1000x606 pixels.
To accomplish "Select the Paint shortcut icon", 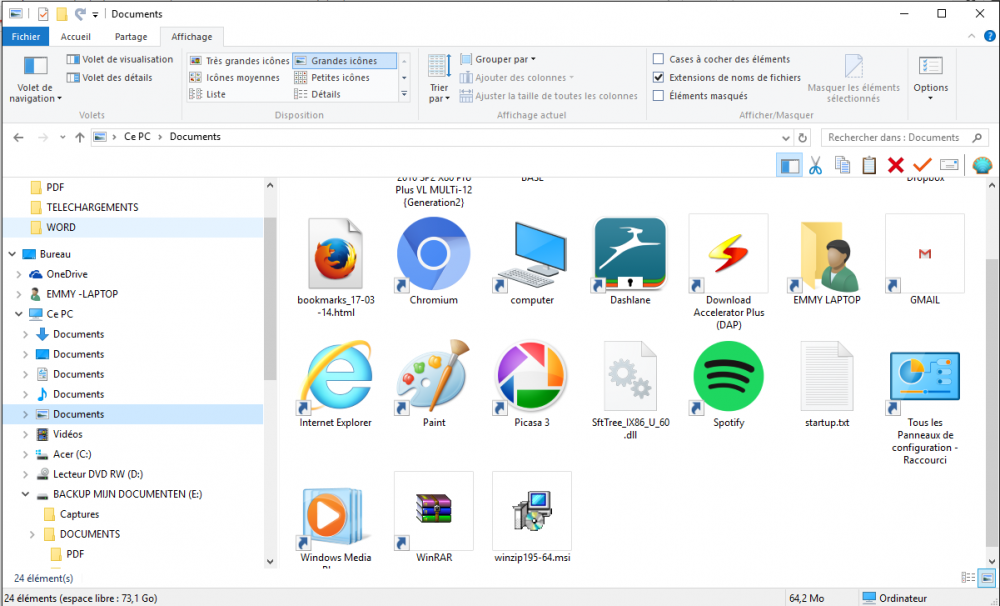I will coord(434,377).
